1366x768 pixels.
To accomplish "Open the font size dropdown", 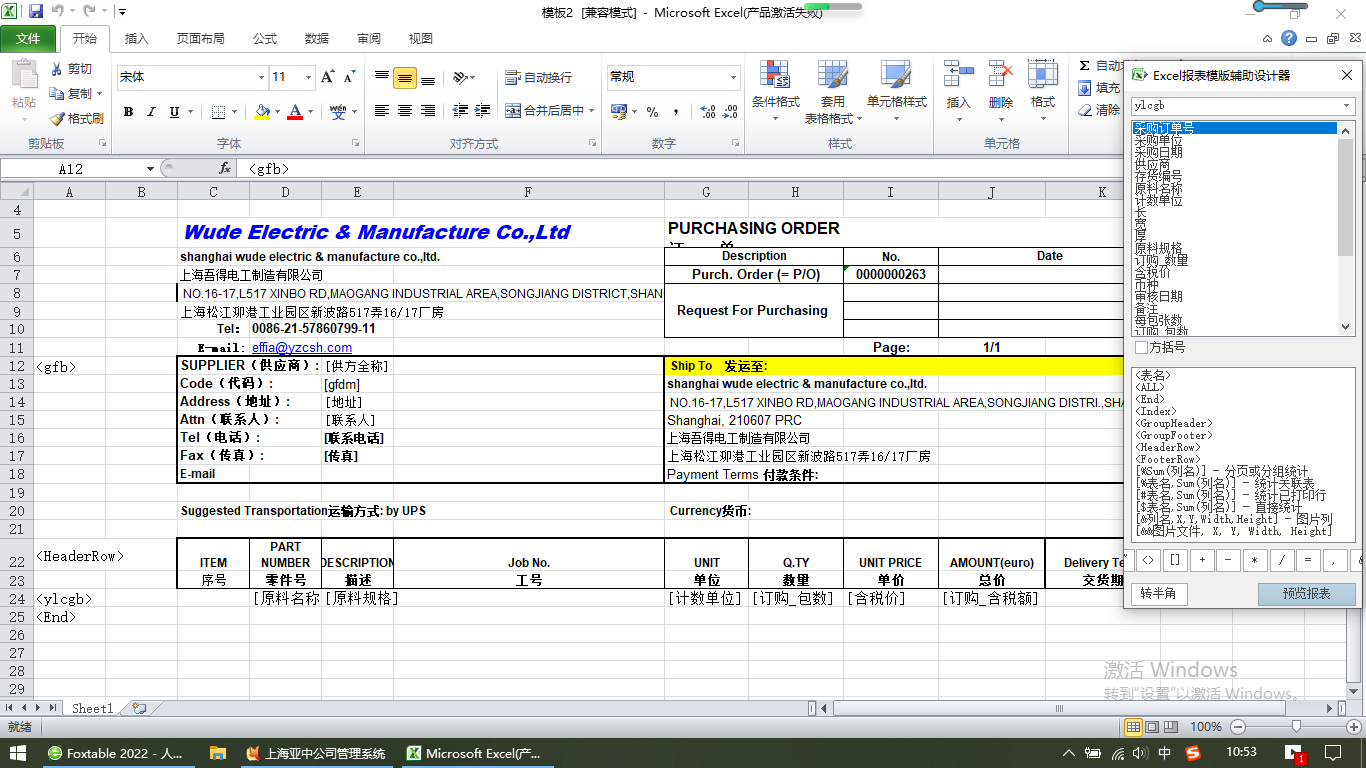I will [x=309, y=77].
